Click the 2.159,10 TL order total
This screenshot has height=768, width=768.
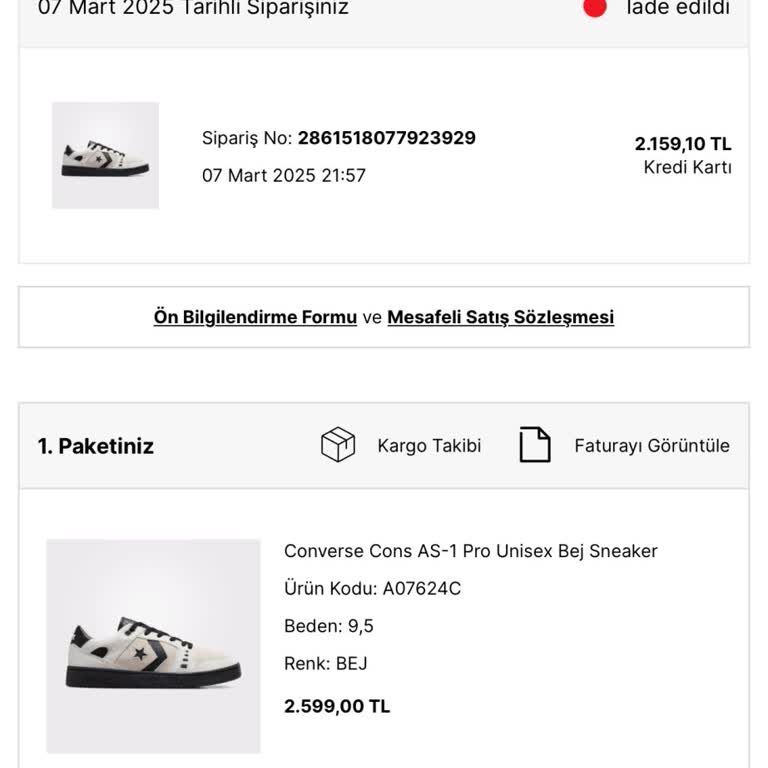coord(683,144)
